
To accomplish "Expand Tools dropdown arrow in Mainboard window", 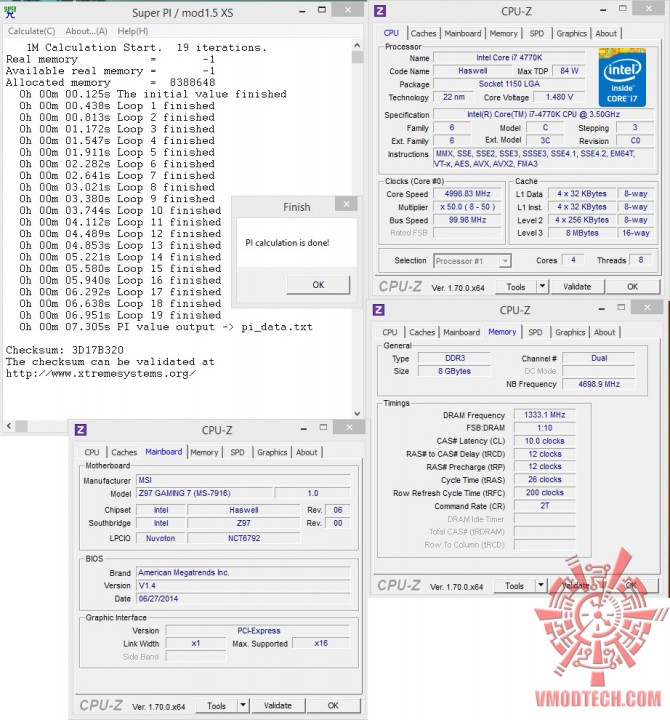I will click(243, 706).
